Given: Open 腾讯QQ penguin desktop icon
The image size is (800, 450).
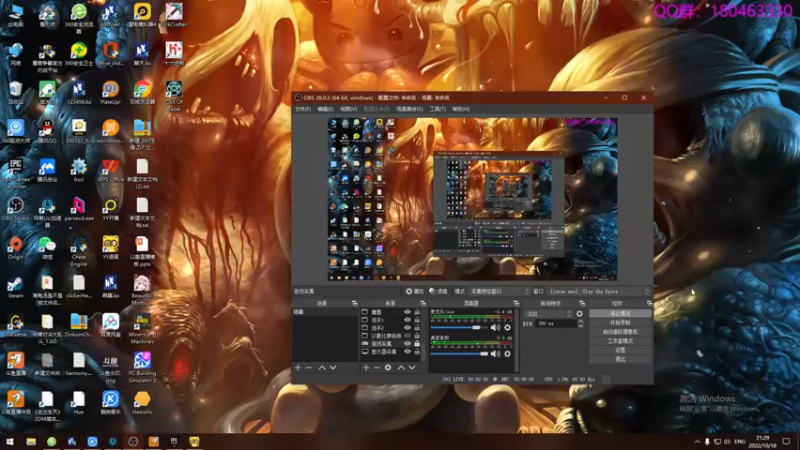Looking at the screenshot, I should click(47, 132).
